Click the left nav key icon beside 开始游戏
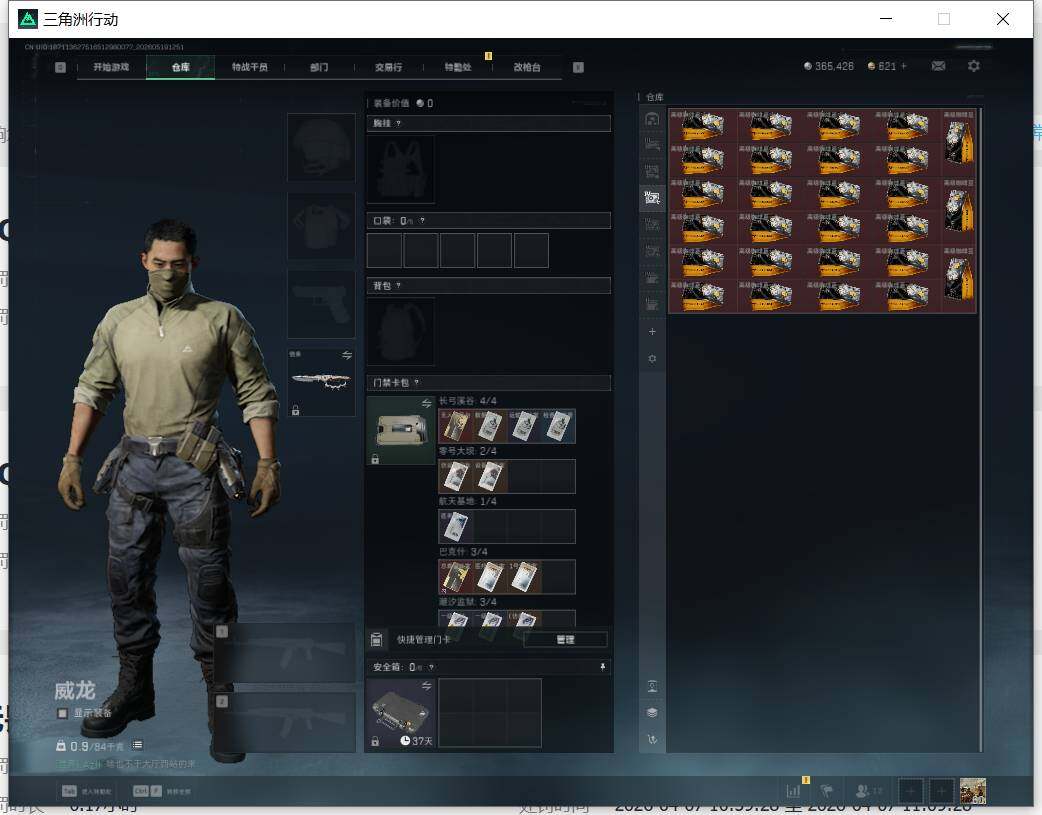Viewport: 1042px width, 815px height. (60, 67)
